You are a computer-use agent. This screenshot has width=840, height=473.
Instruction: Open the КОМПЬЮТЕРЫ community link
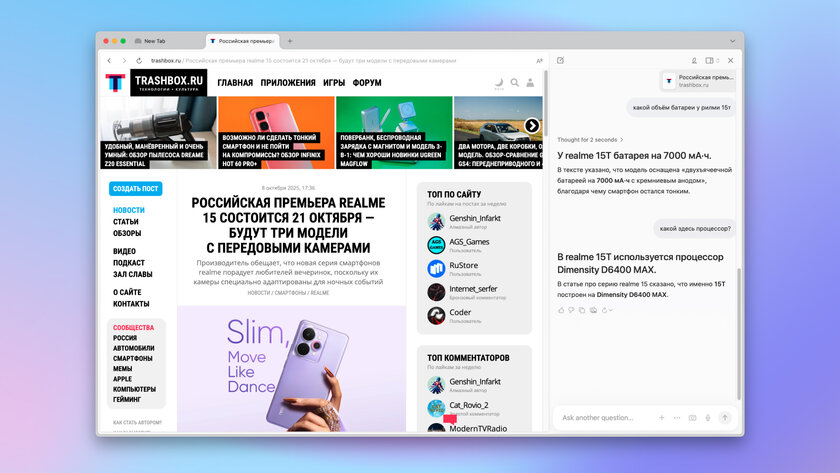[x=134, y=389]
